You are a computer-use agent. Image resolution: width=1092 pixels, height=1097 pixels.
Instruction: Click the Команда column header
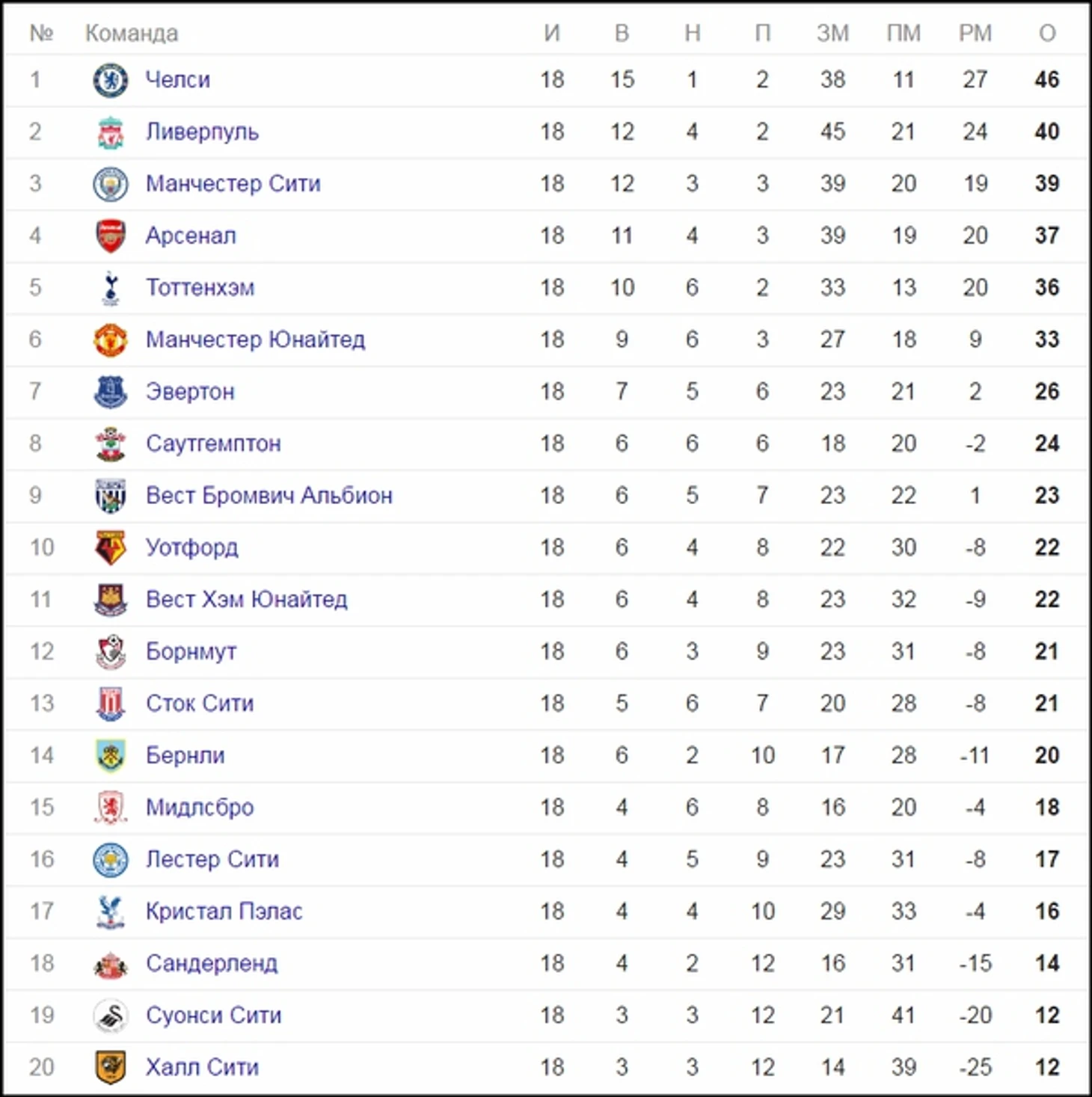[x=132, y=34]
